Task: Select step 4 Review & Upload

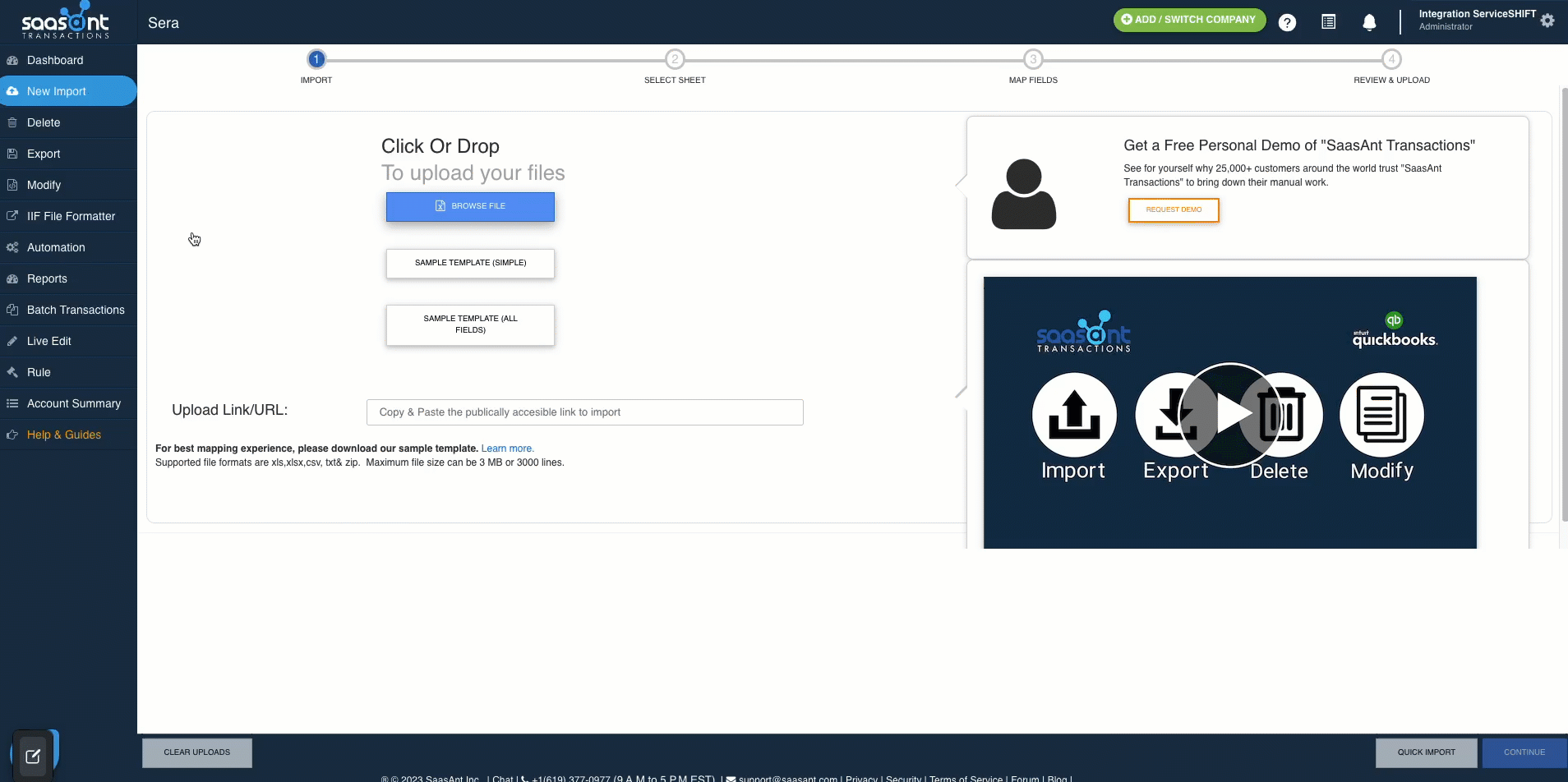Action: (1391, 59)
